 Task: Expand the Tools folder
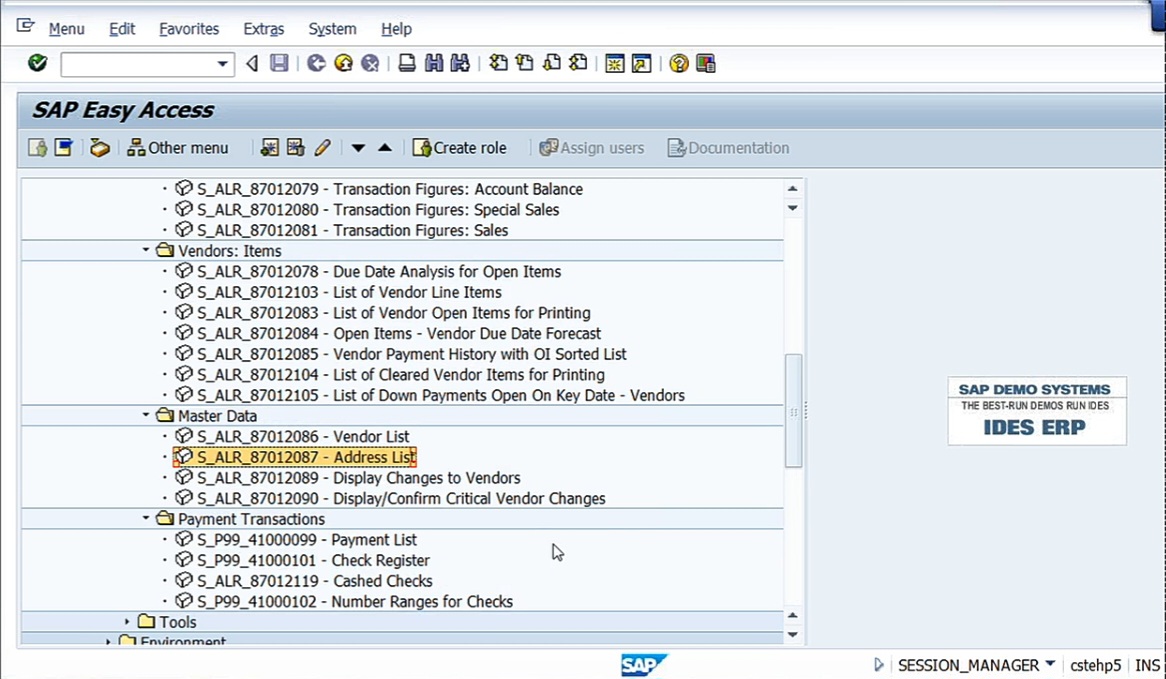127,621
